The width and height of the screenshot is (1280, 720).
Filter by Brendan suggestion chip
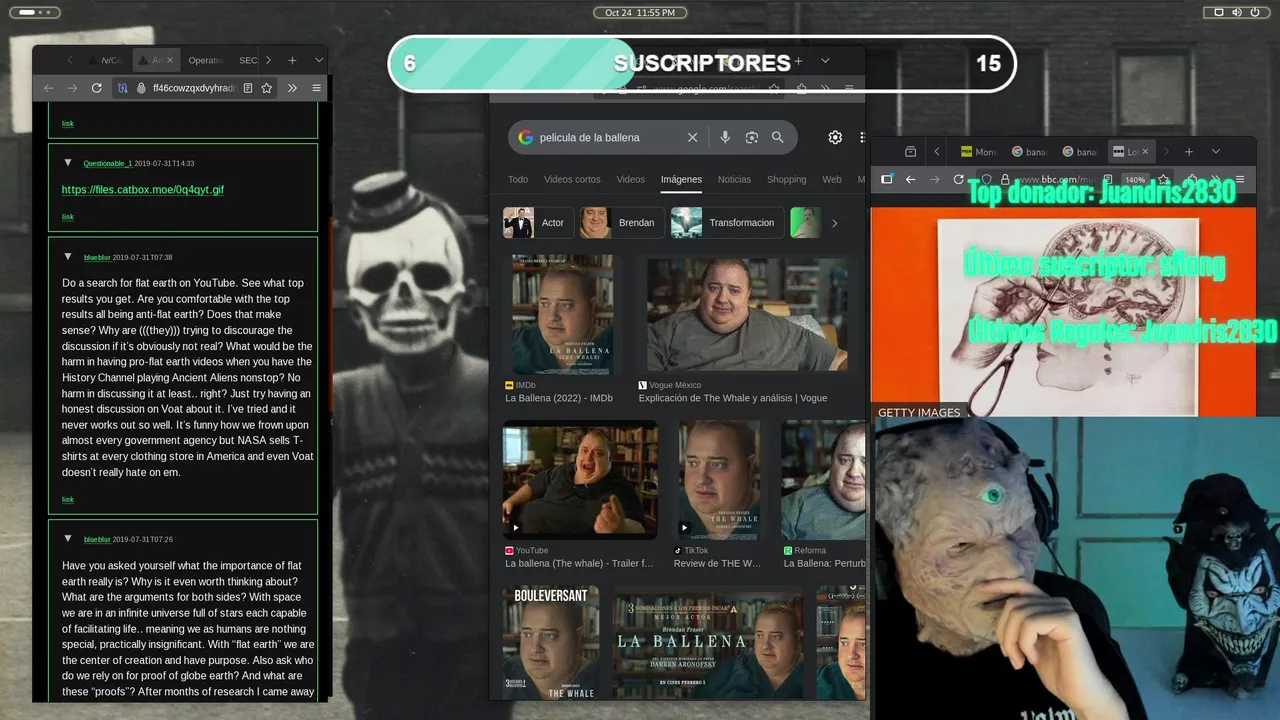pyautogui.click(x=622, y=223)
